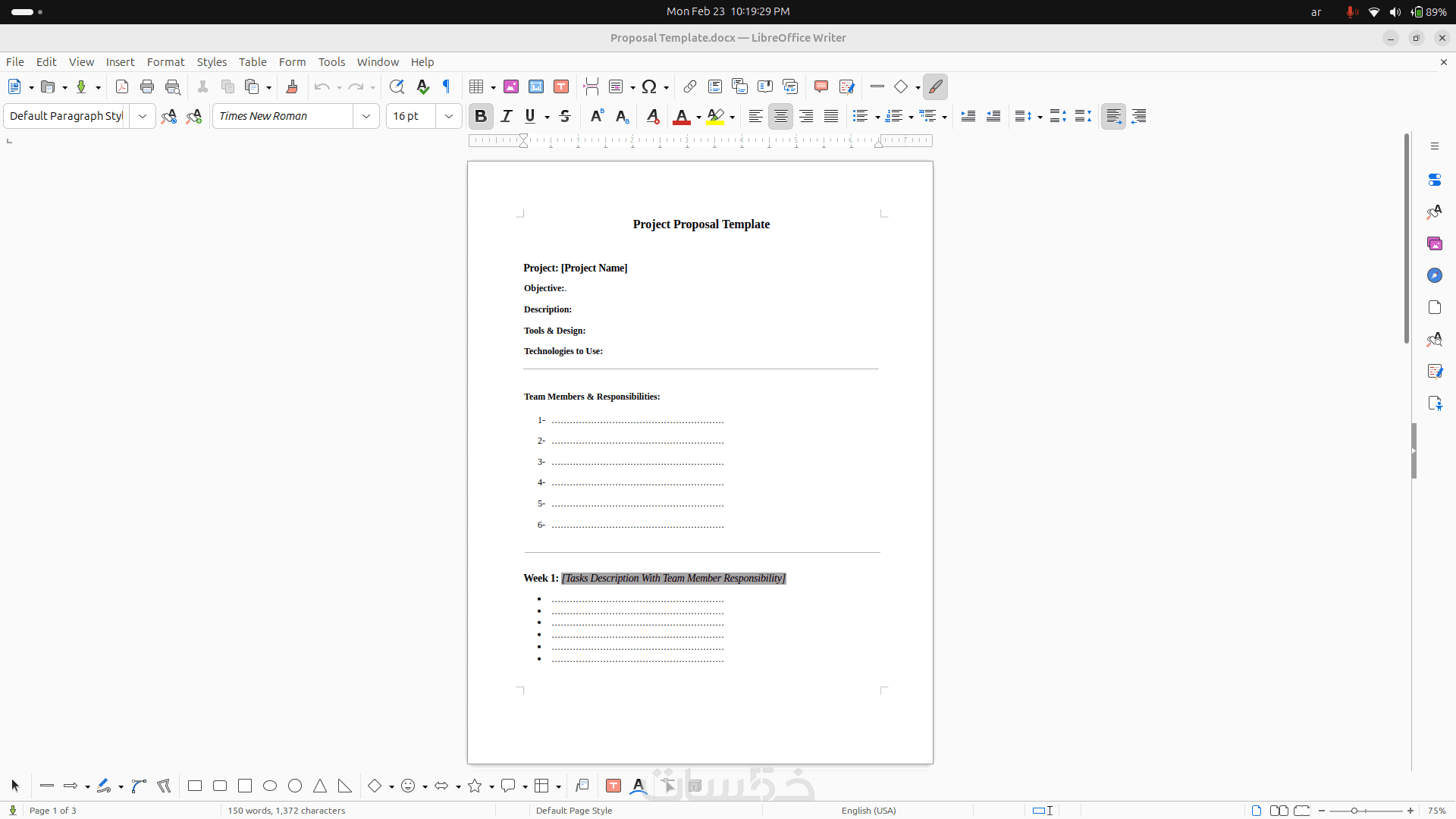Insert a hyperlink using toolbar icon
The height and width of the screenshot is (819, 1456).
pyautogui.click(x=689, y=86)
